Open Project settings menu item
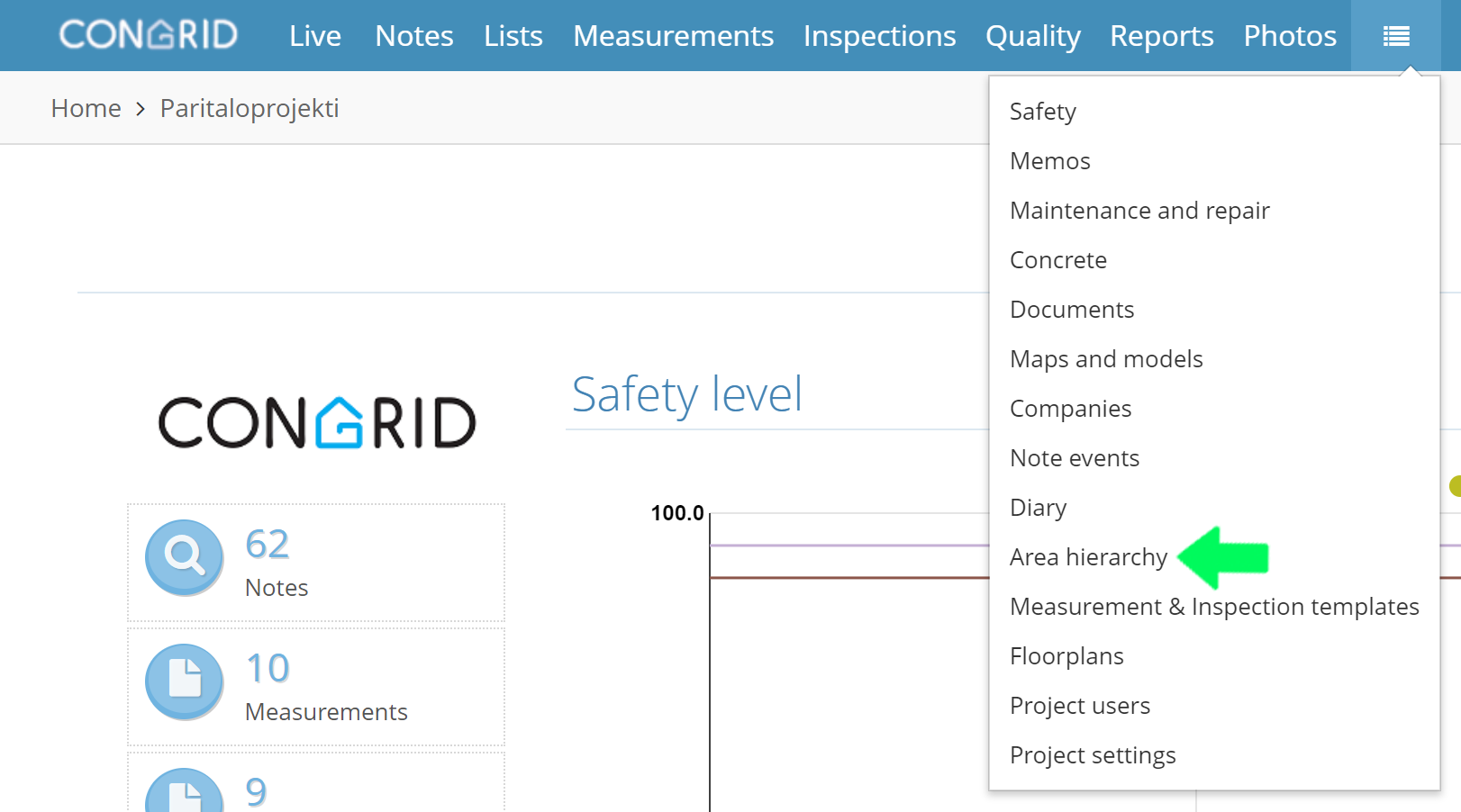This screenshot has height=812, width=1461. coord(1093,755)
